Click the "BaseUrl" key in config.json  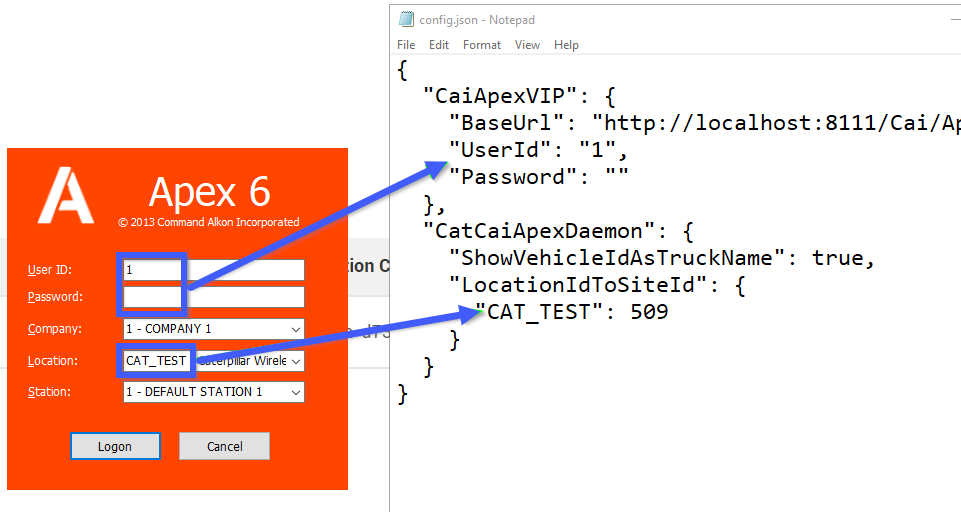[x=506, y=123]
